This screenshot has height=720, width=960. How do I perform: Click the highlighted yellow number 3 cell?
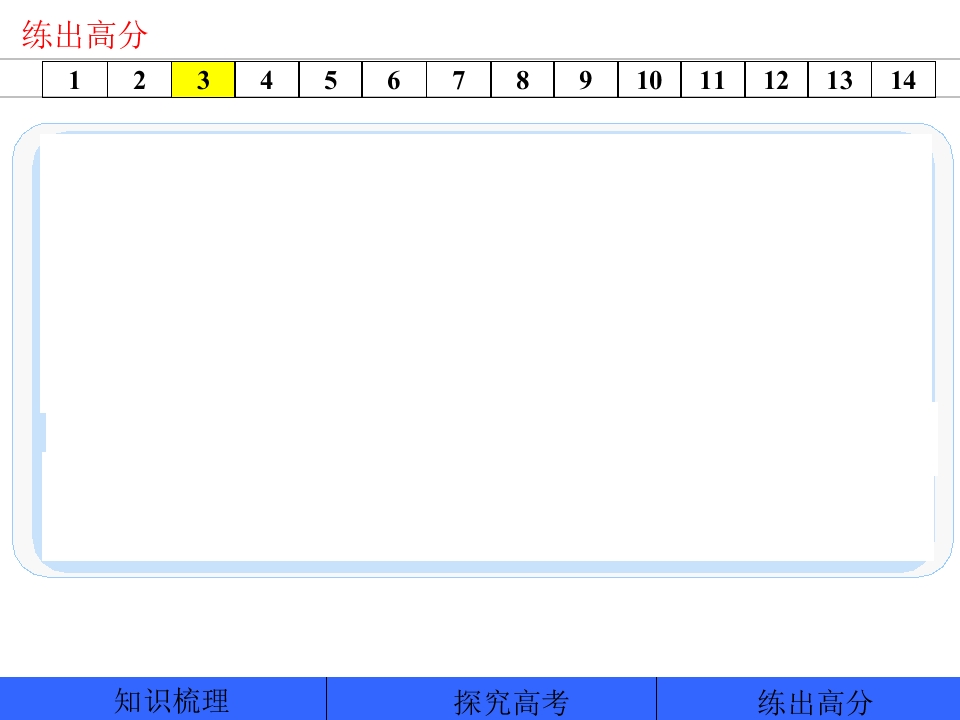(x=203, y=80)
